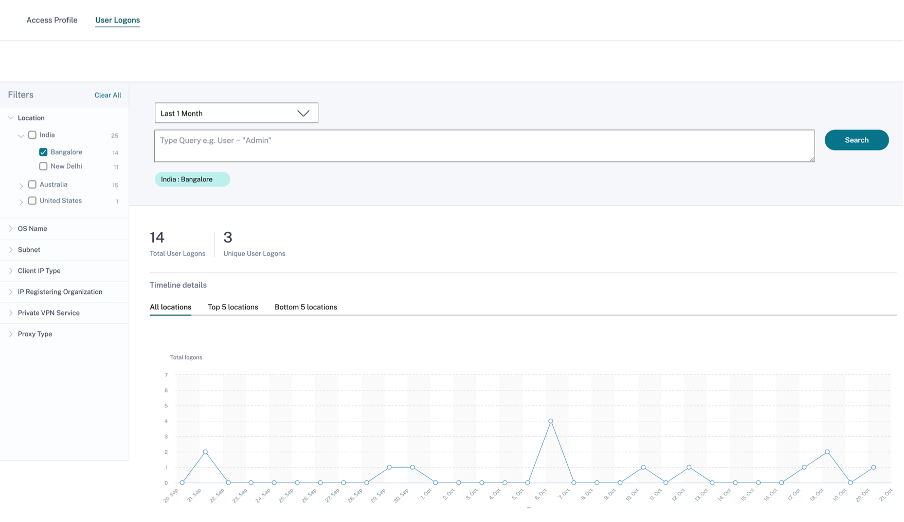Click chevron beside Private VPN Service
This screenshot has height=522, width=904.
[x=11, y=313]
